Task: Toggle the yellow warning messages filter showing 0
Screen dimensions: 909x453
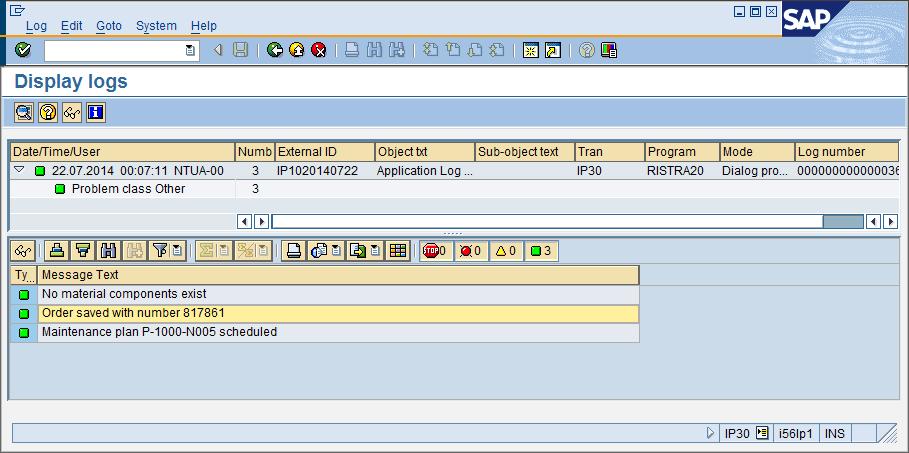Action: coord(506,251)
